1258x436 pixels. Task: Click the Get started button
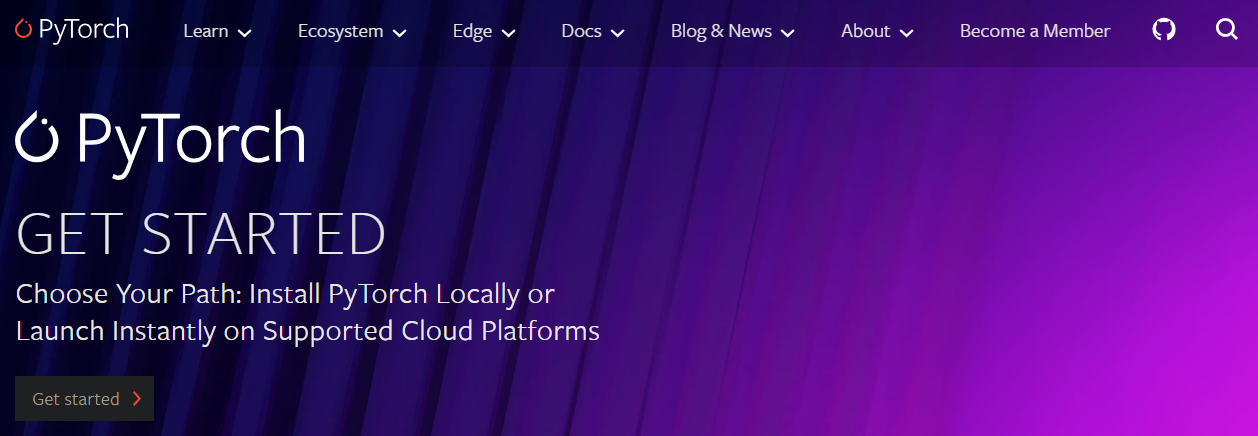click(85, 399)
